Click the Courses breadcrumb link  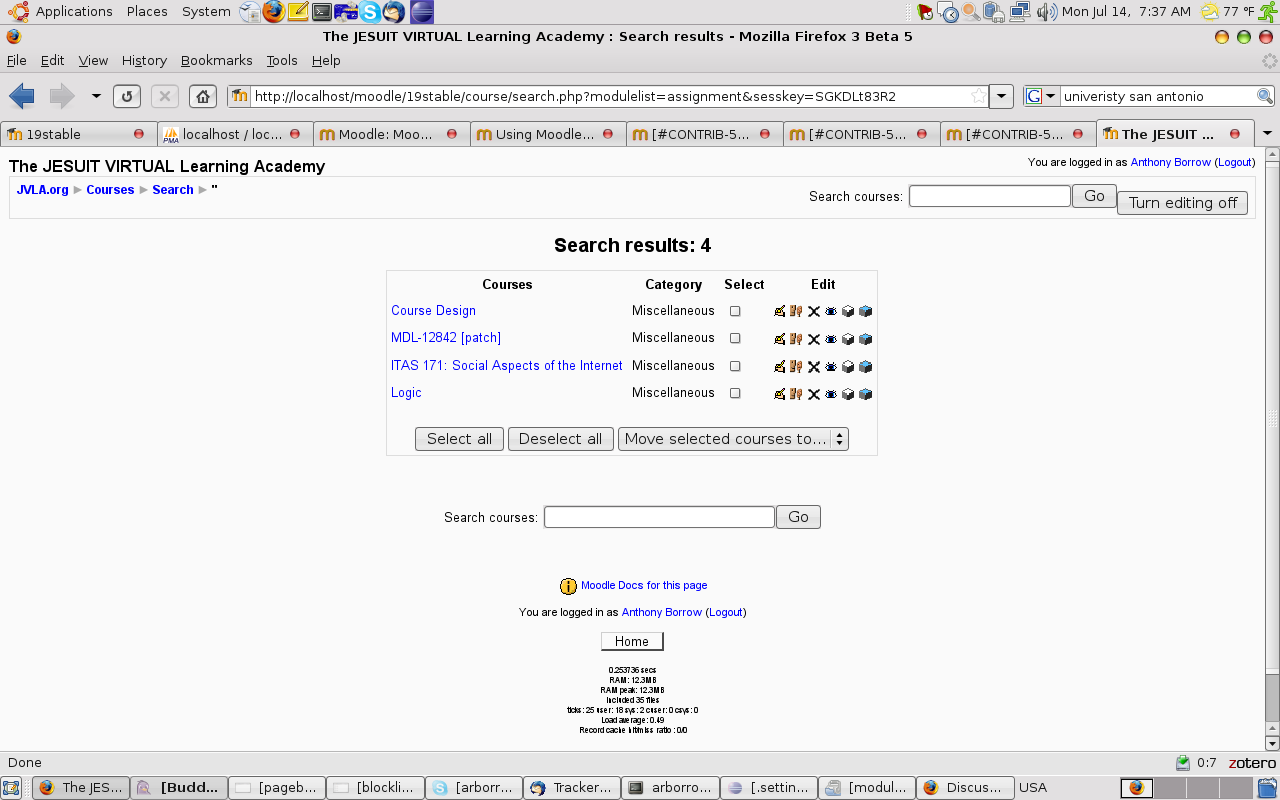(110, 190)
